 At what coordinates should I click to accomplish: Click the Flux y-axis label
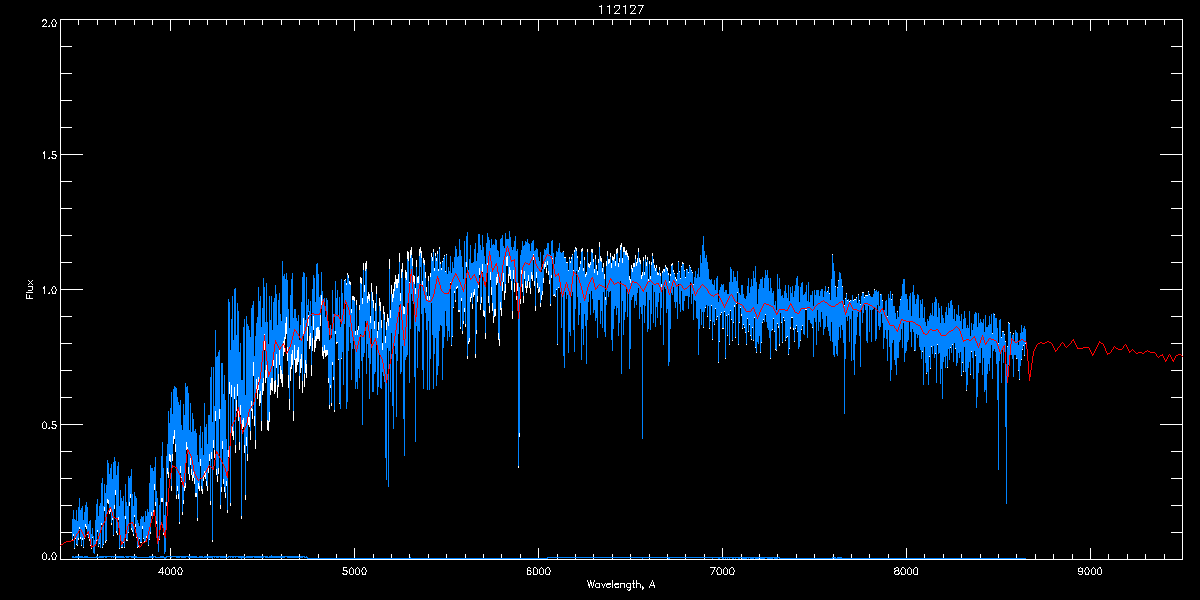click(30, 289)
